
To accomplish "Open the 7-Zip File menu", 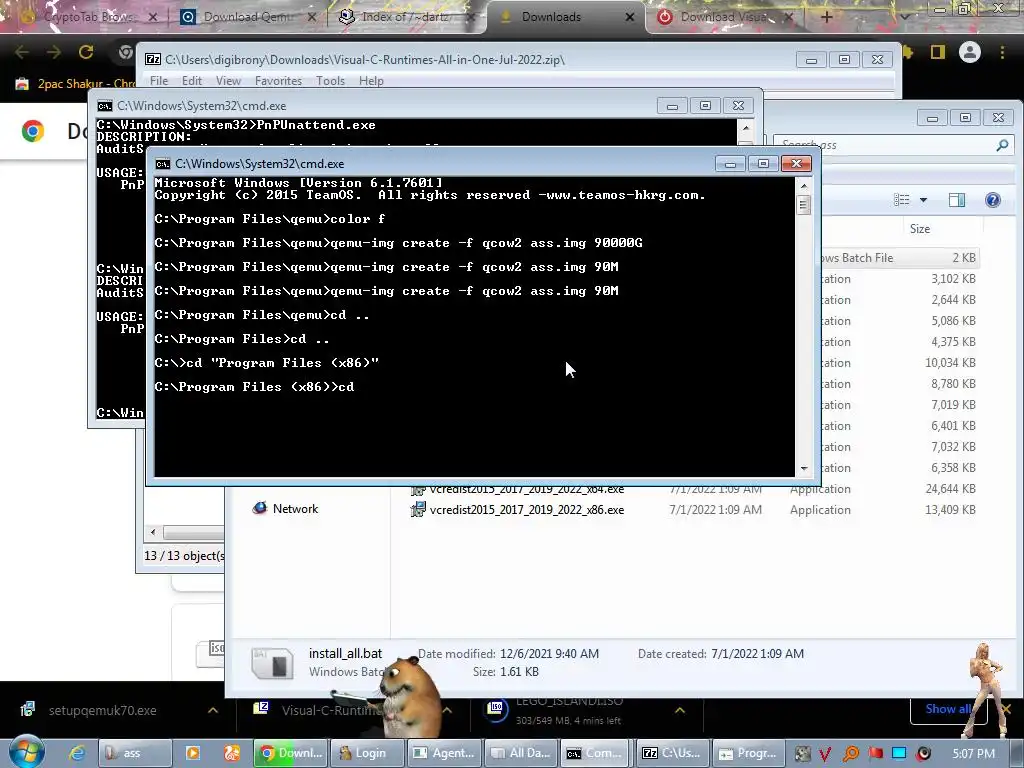I will (159, 81).
